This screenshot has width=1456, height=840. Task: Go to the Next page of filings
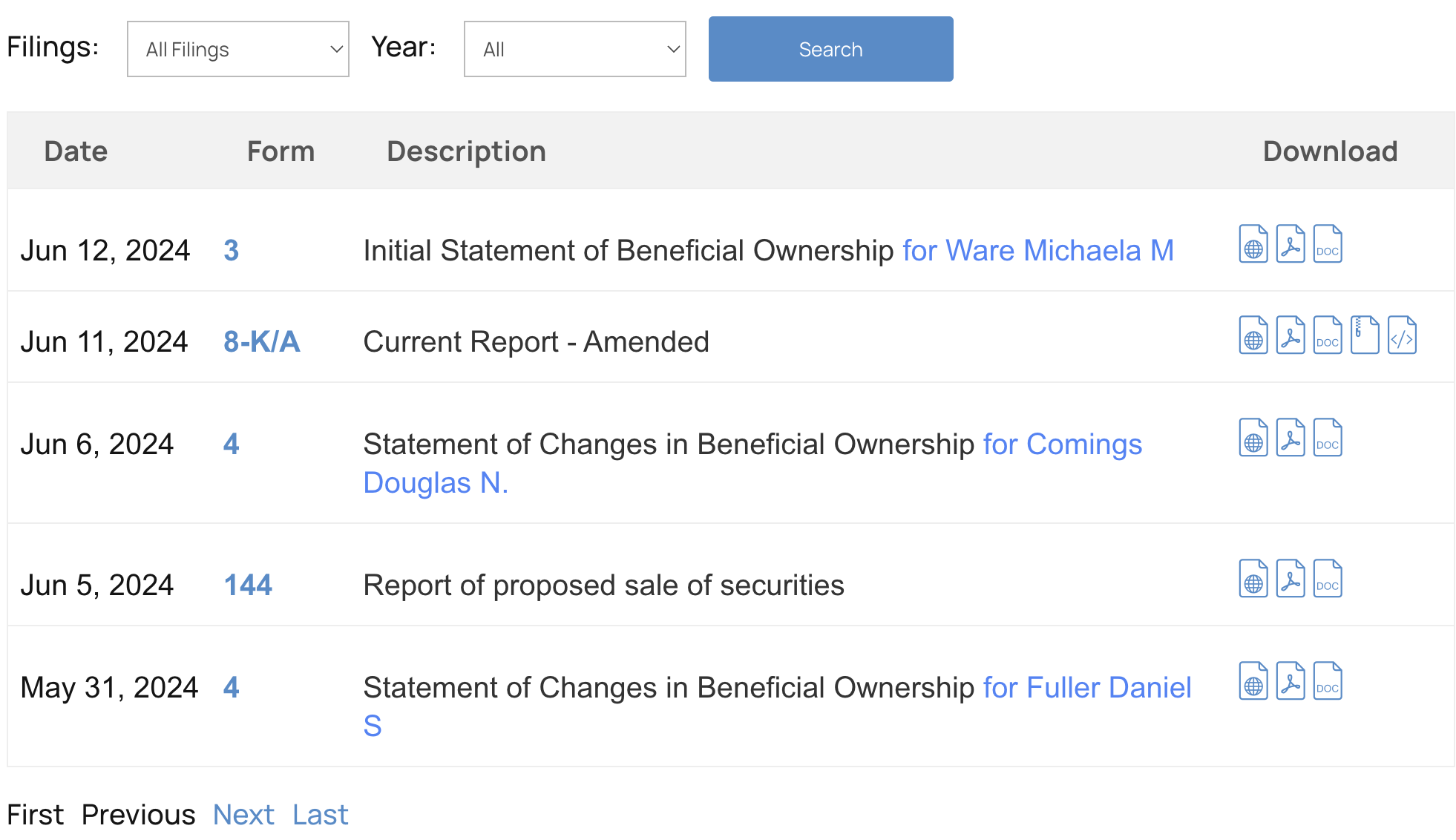243,815
